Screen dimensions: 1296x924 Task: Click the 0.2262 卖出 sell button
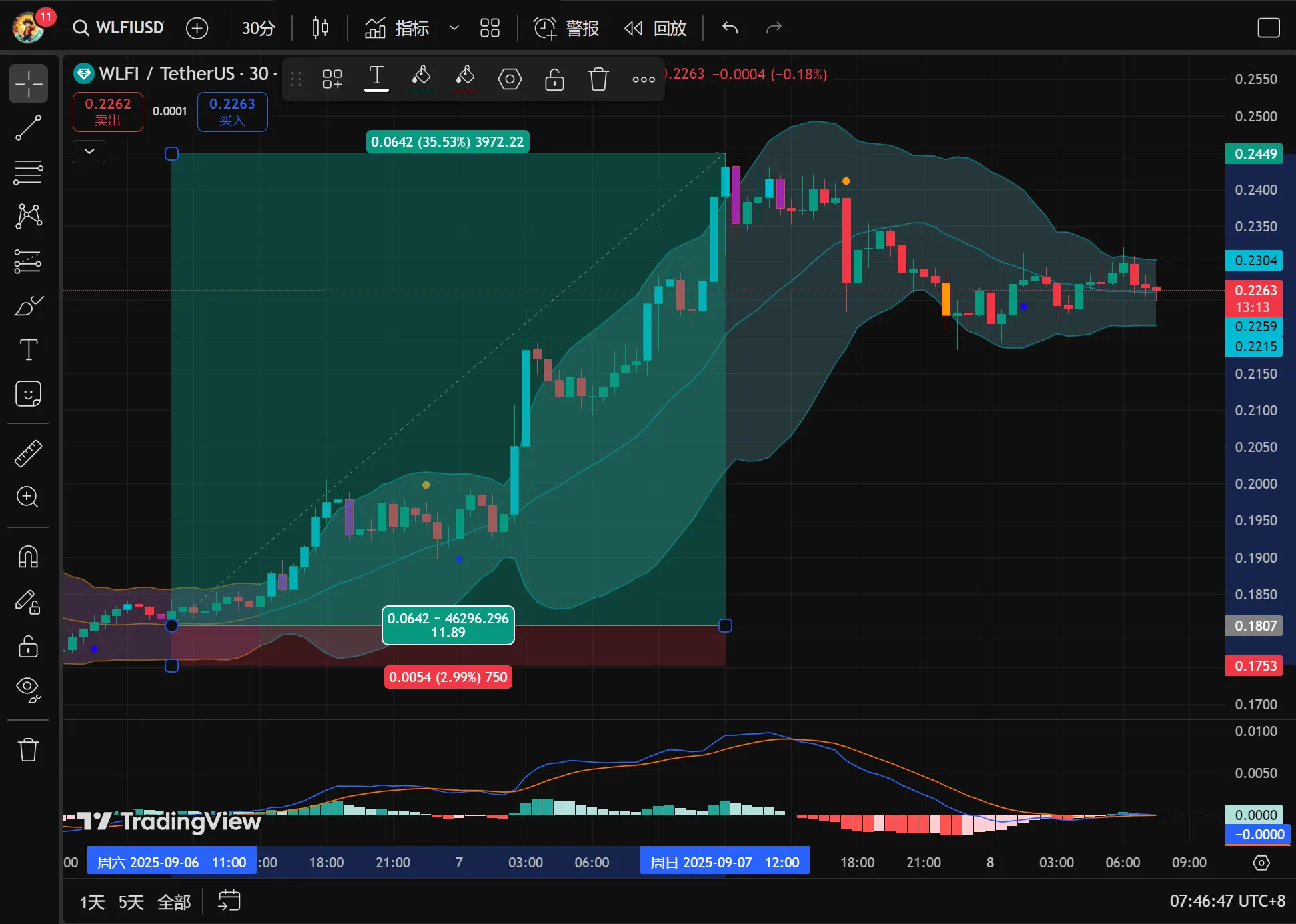click(x=108, y=111)
